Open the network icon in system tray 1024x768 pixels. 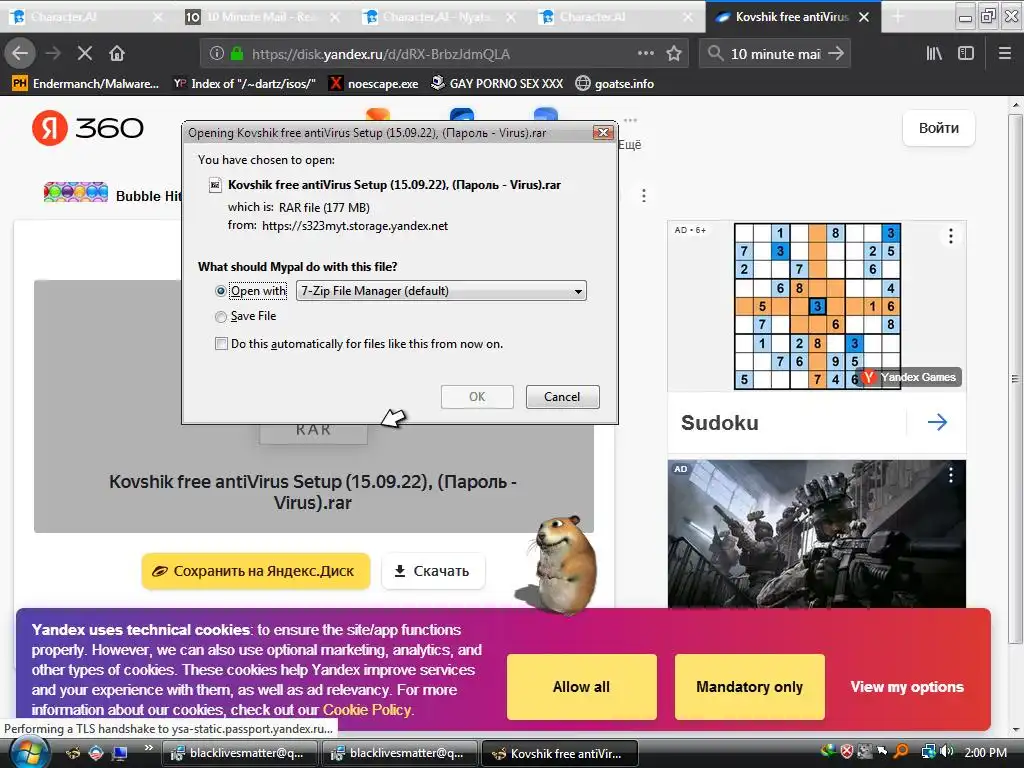pos(928,752)
